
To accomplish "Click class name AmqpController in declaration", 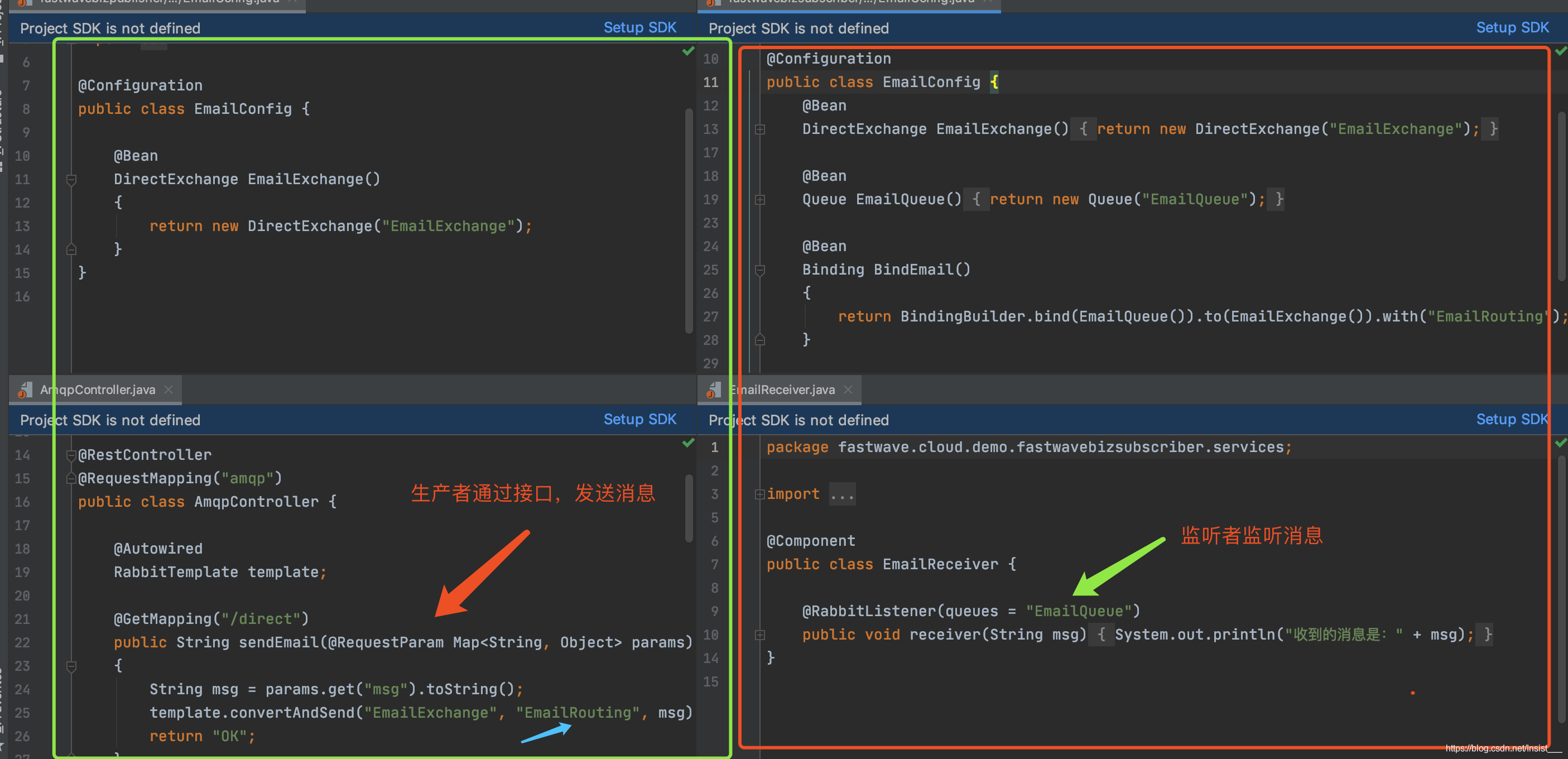I will click(x=256, y=502).
